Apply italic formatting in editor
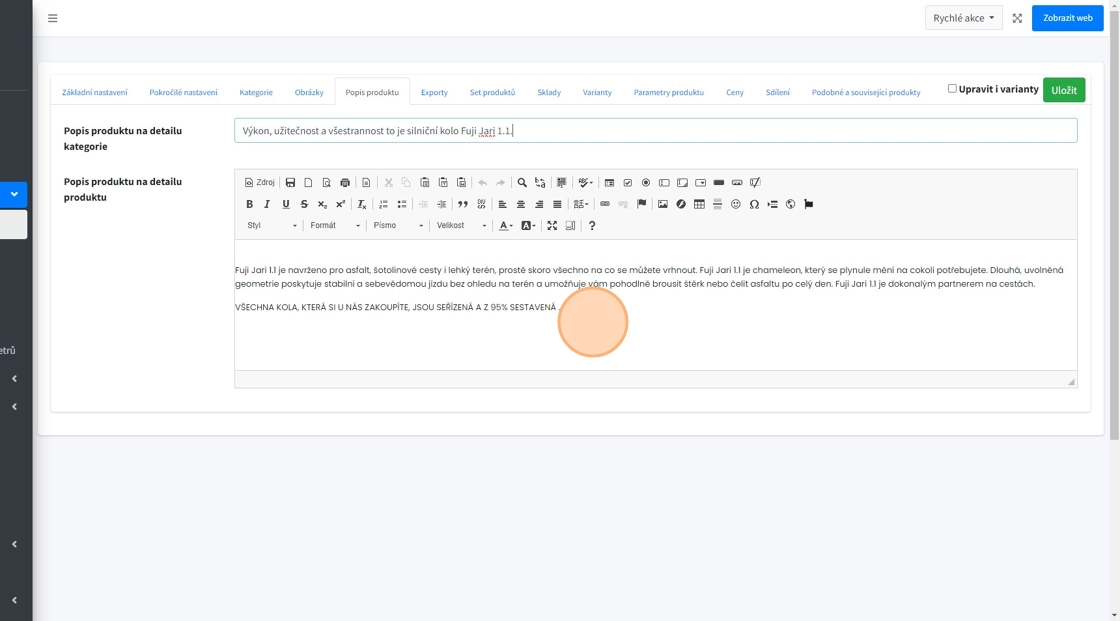Viewport: 1120px width, 621px height. point(267,204)
